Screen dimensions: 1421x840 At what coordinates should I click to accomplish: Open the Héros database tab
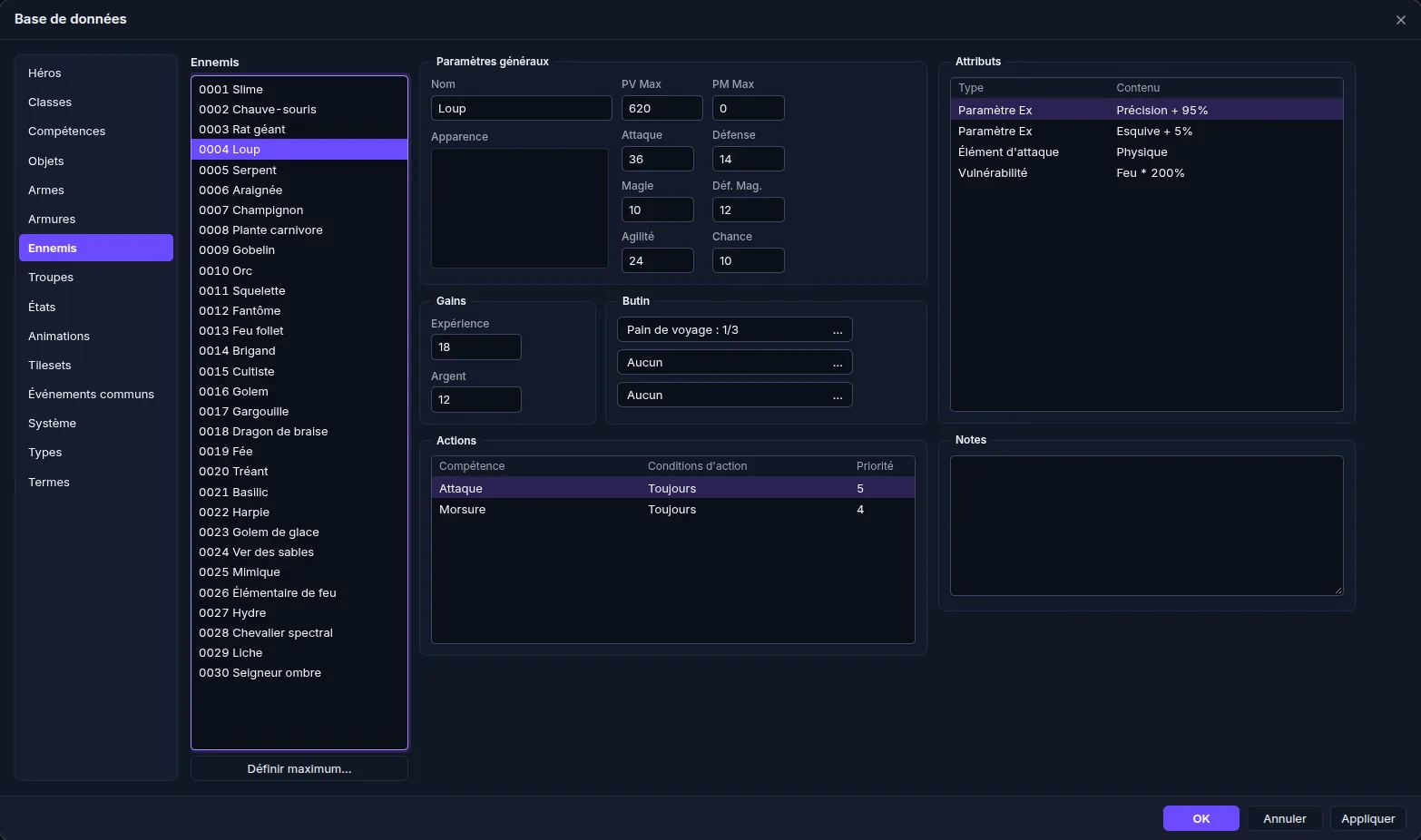click(96, 73)
